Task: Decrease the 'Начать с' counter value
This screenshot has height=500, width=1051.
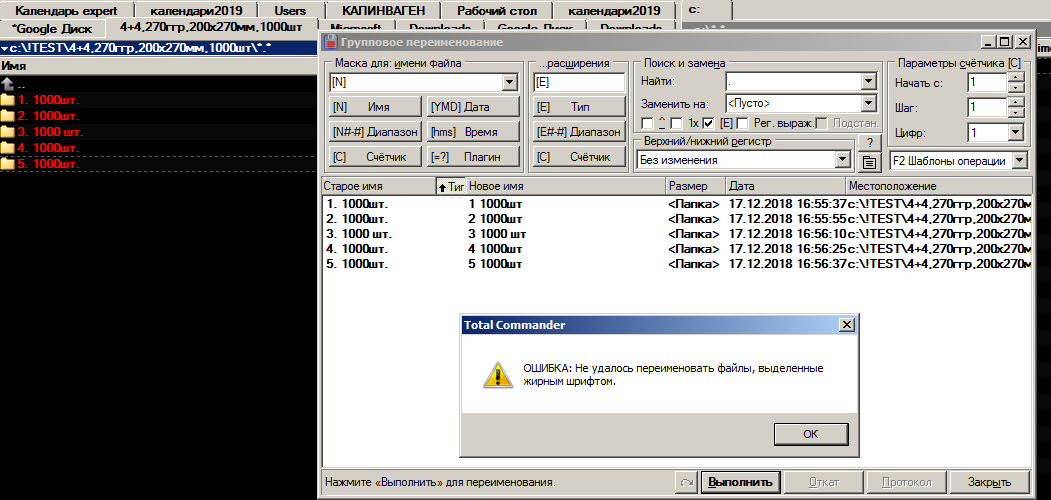Action: (x=1016, y=88)
